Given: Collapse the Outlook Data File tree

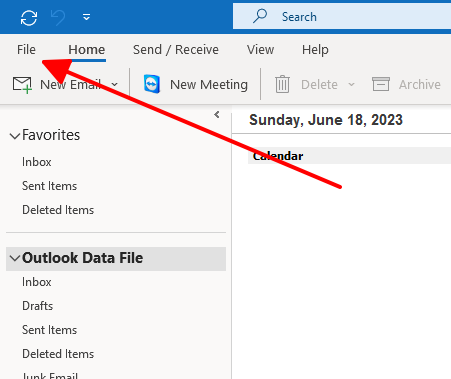Looking at the screenshot, I should [15, 258].
